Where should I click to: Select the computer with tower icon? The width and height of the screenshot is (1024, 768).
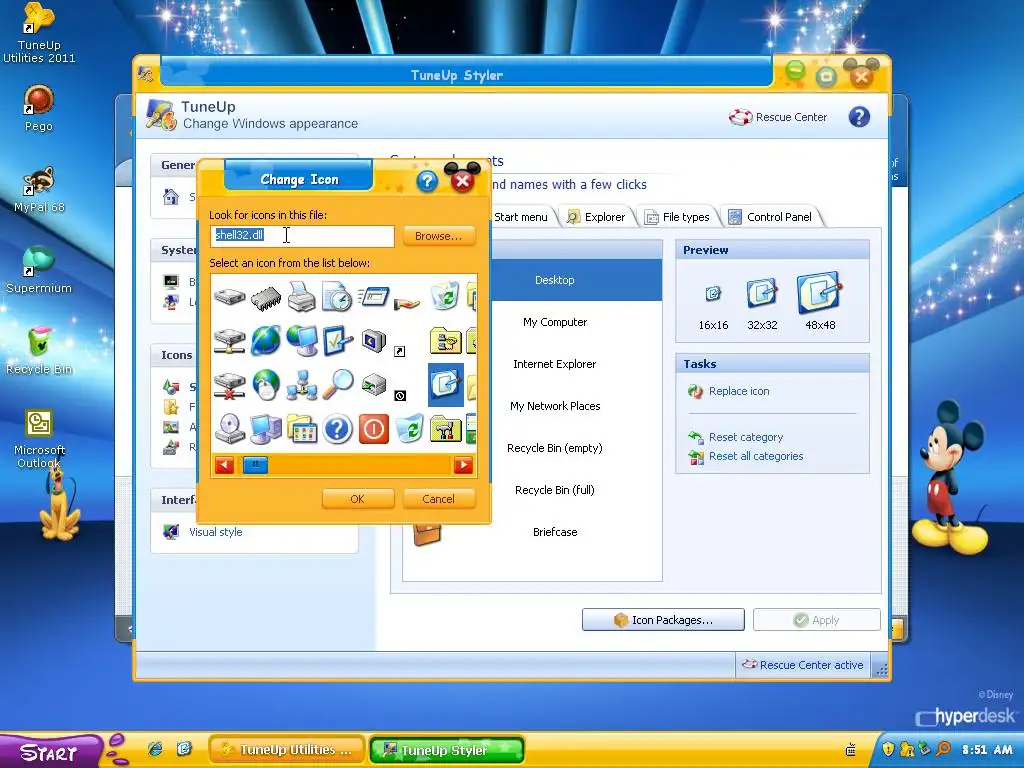(x=266, y=428)
